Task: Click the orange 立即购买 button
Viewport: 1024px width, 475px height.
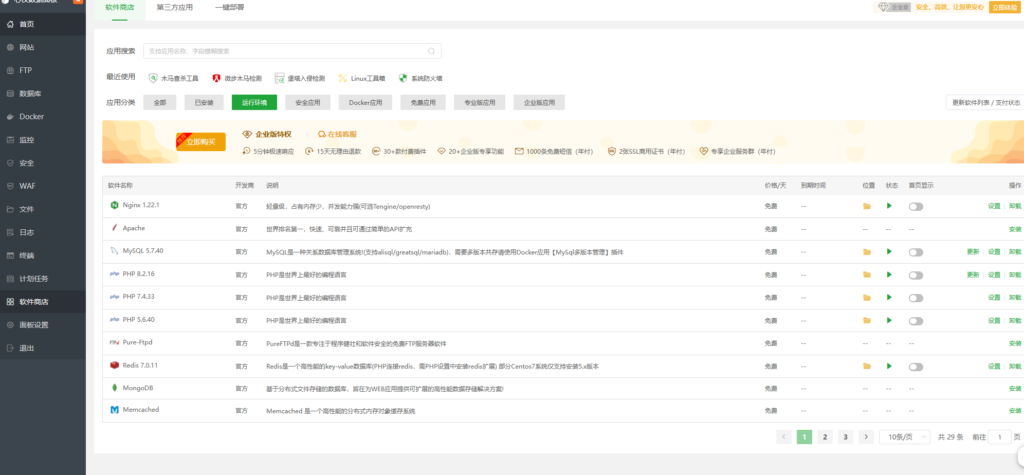Action: [200, 141]
